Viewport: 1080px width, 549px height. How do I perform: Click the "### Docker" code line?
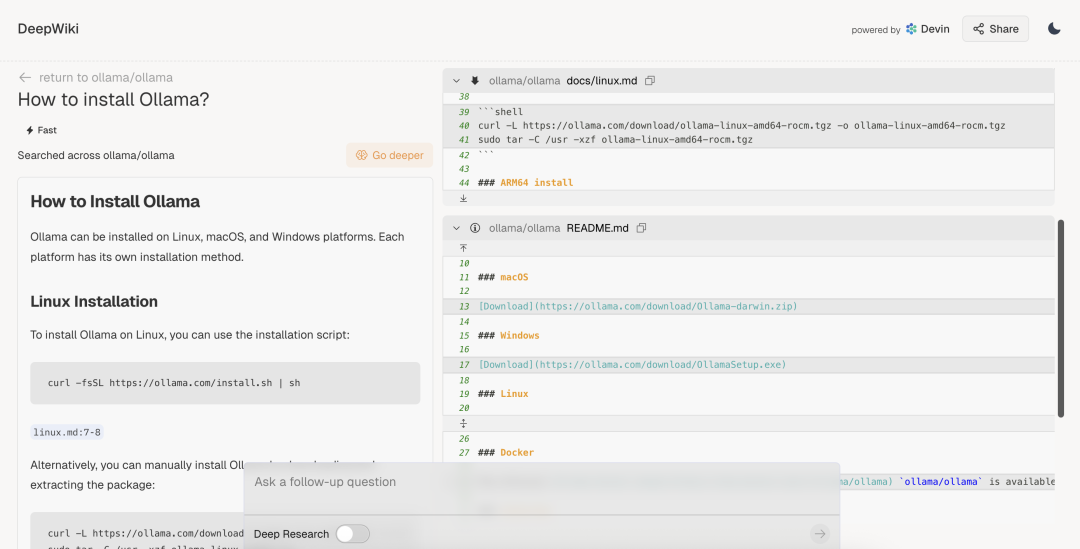point(506,453)
